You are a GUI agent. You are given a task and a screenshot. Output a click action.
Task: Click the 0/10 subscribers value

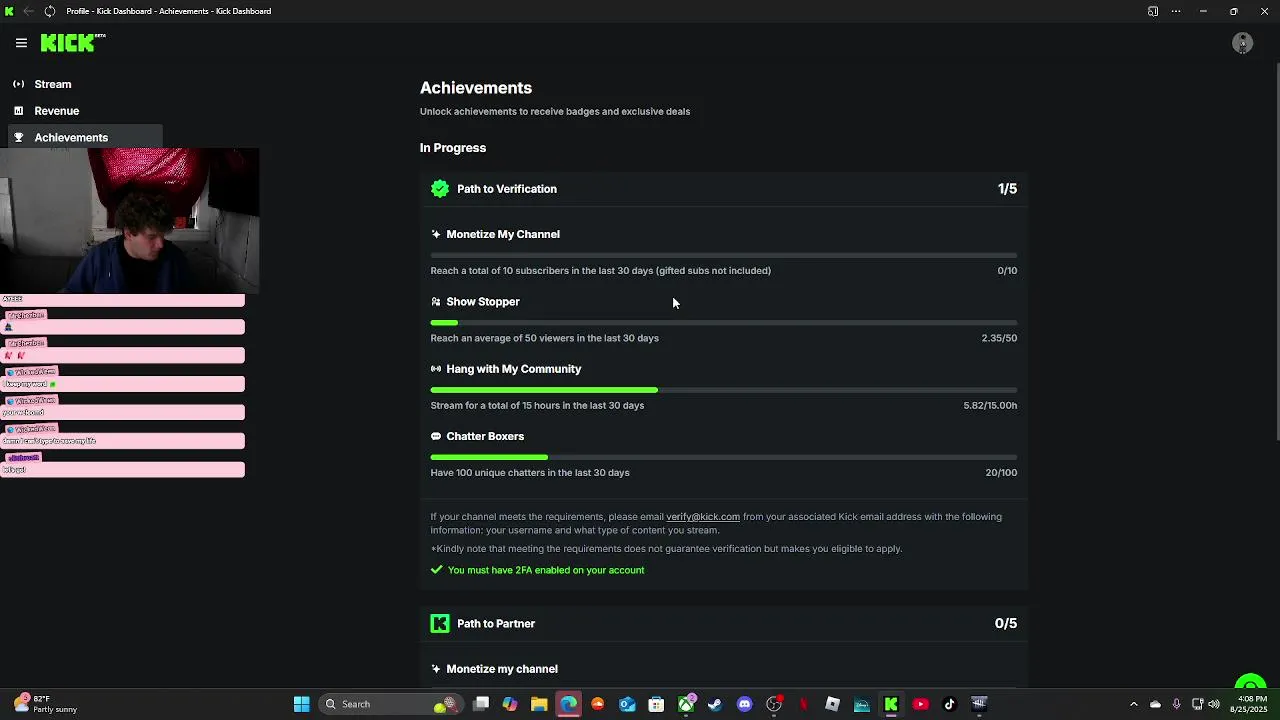(x=1007, y=271)
